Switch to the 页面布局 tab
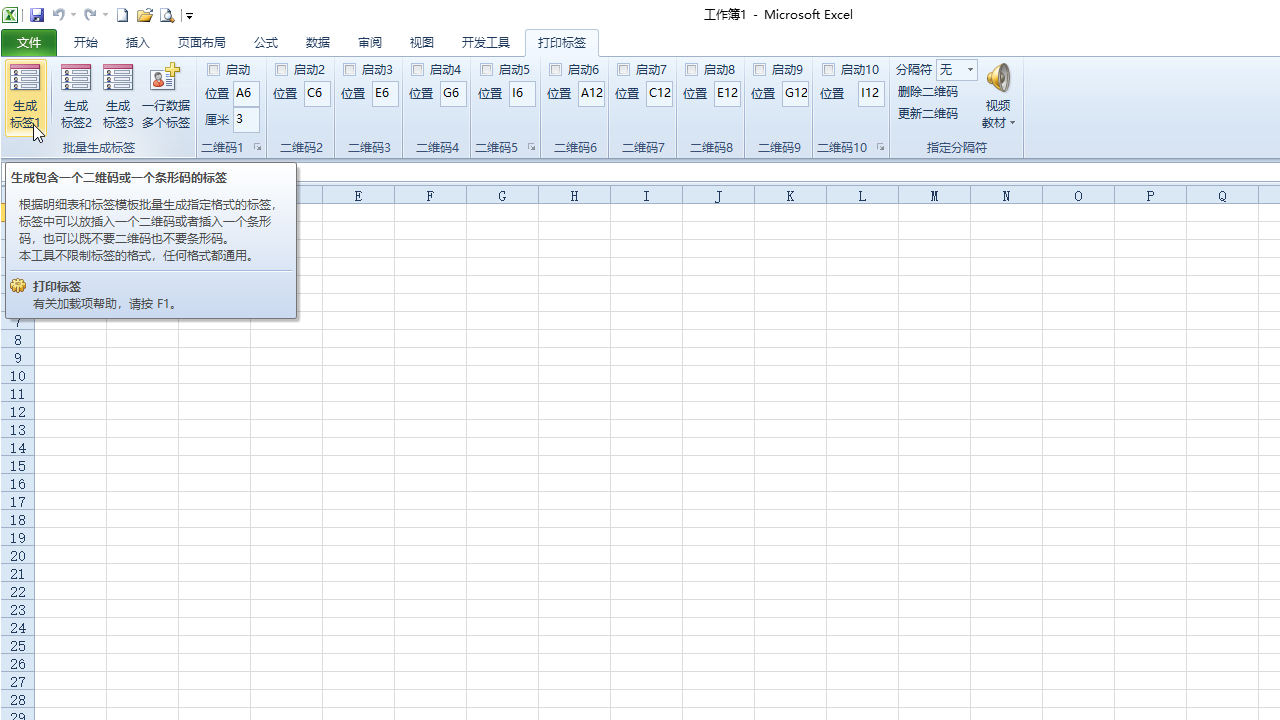The image size is (1280, 720). (x=202, y=43)
